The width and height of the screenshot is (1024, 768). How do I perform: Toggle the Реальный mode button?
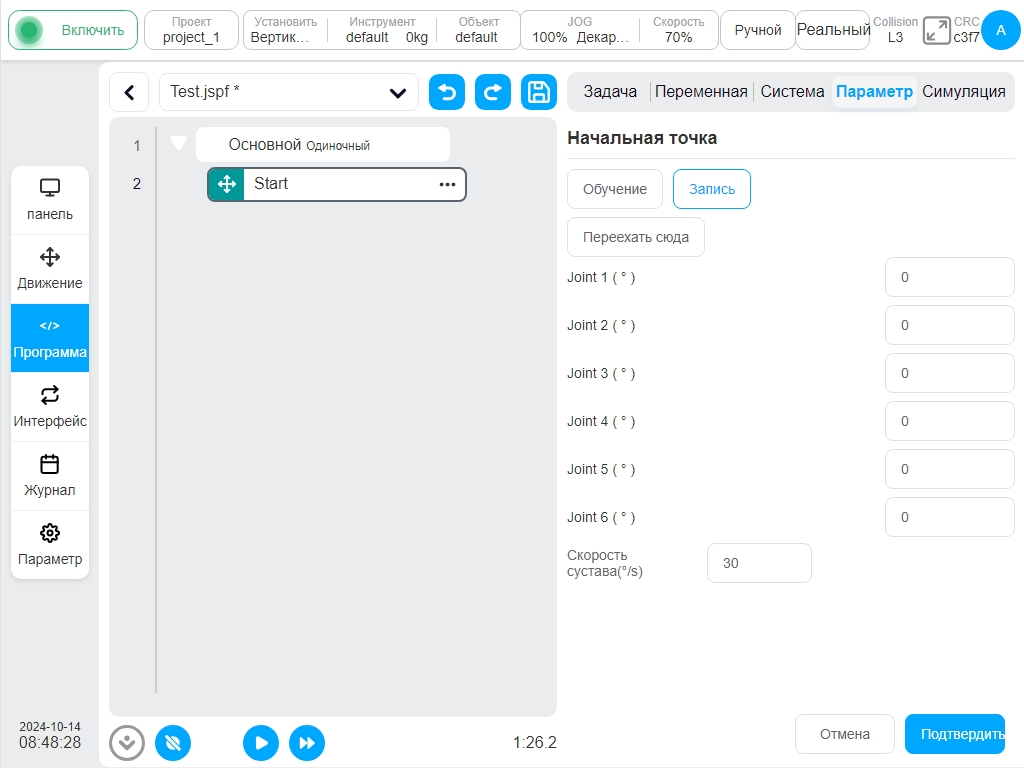(x=833, y=30)
